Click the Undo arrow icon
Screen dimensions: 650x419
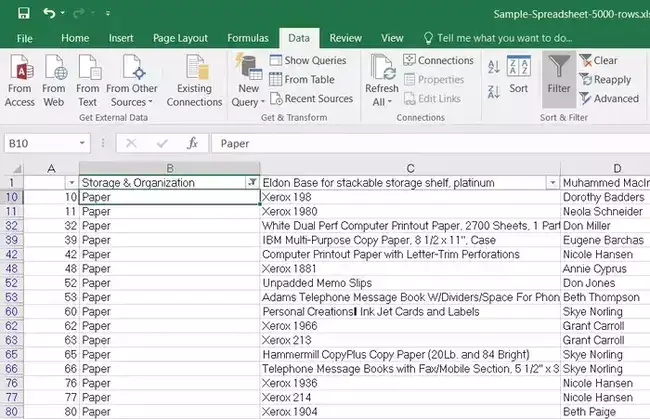tap(49, 13)
